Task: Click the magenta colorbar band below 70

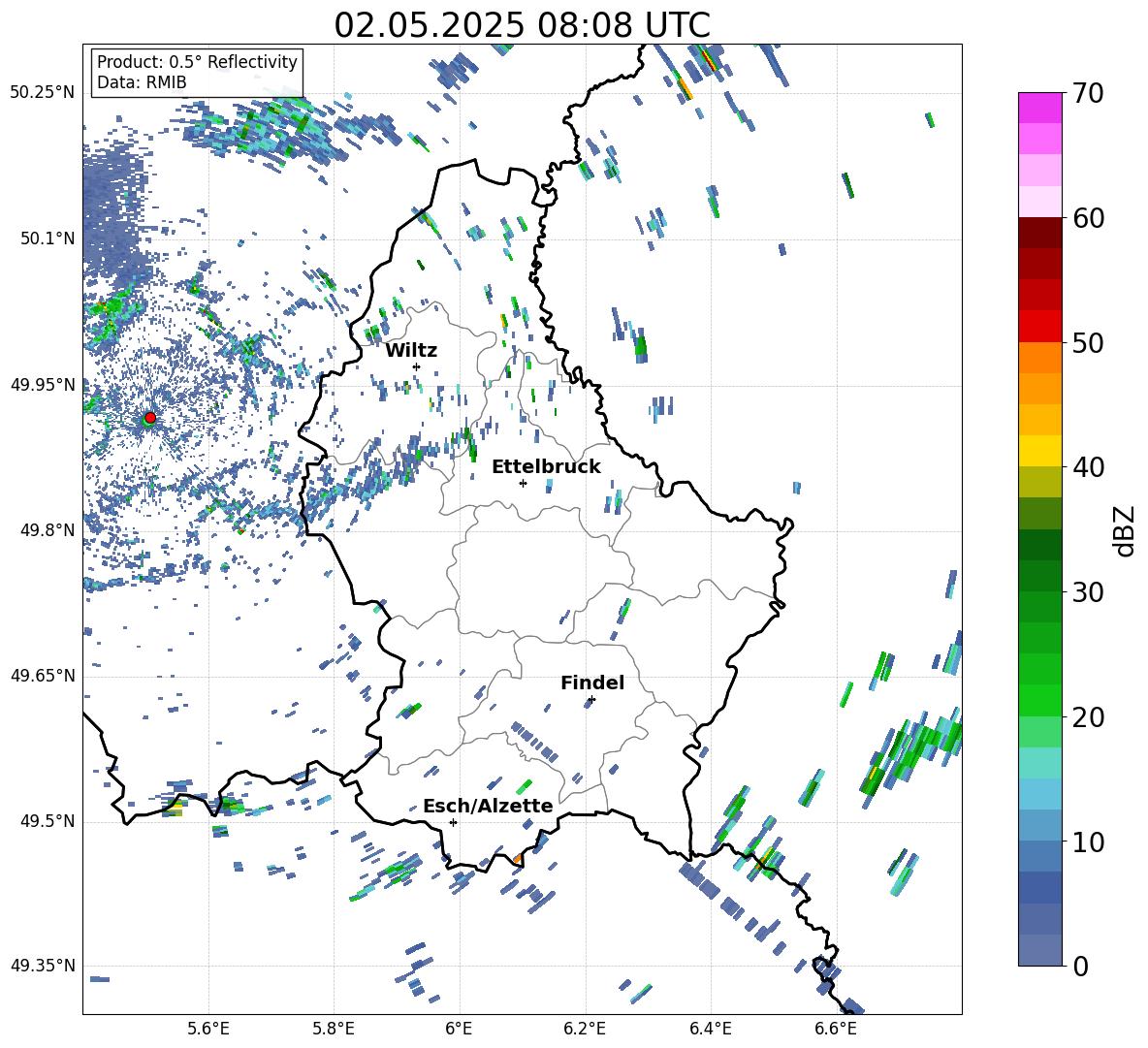Action: coord(1040,109)
